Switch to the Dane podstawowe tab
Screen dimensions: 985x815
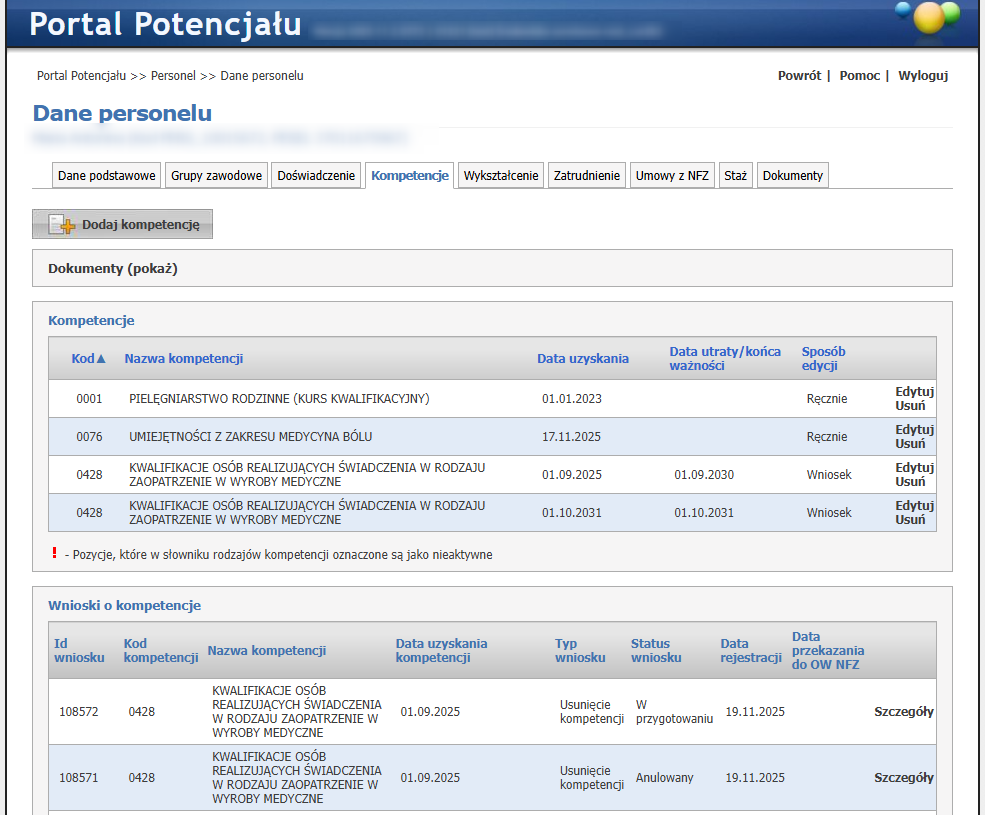pos(107,176)
